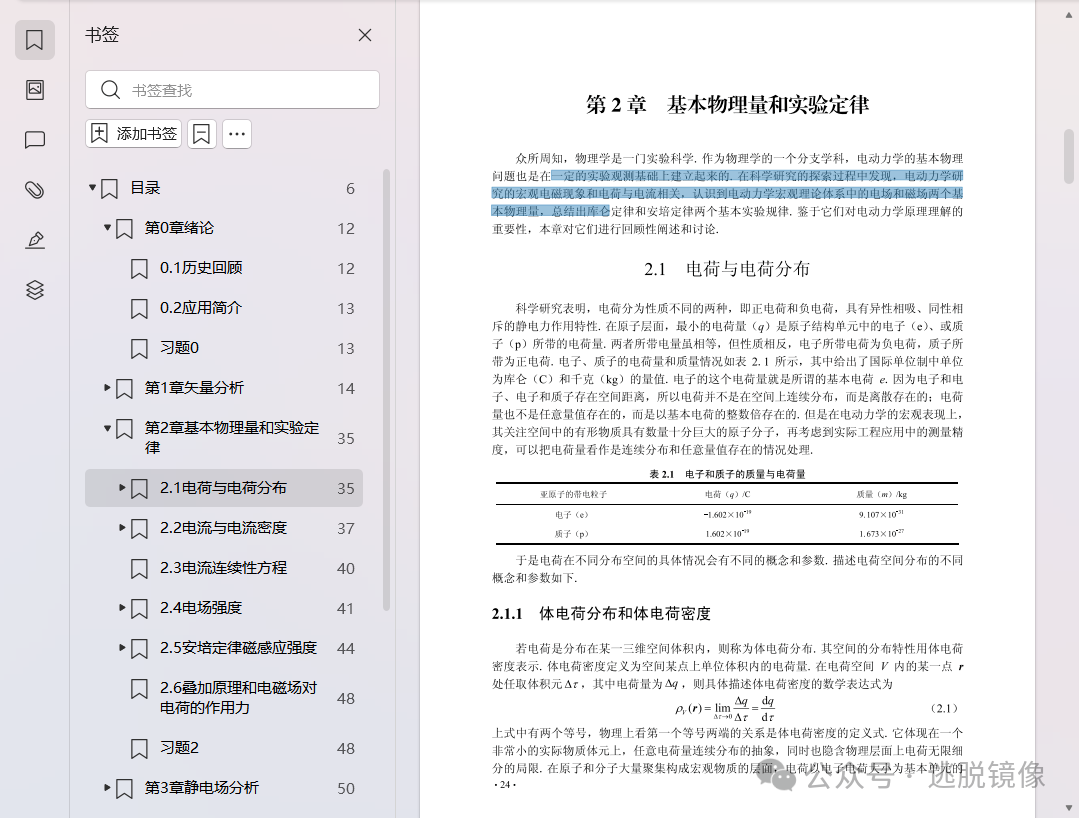Collapse the 第0章绪论 node

(x=108, y=227)
